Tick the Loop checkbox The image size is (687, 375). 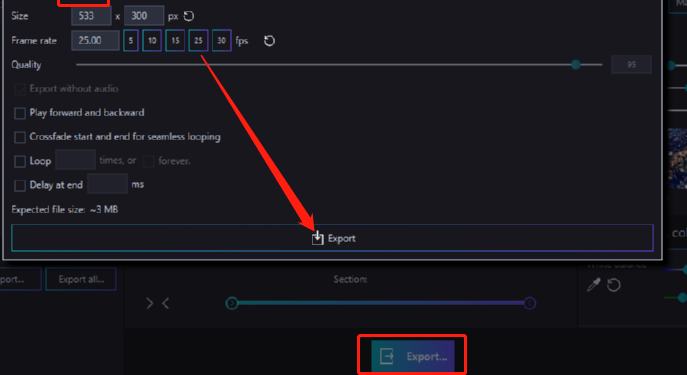(x=20, y=162)
